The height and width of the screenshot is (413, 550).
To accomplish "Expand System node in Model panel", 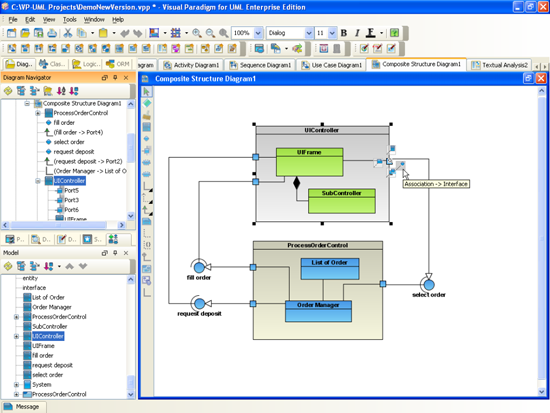I will [x=16, y=385].
